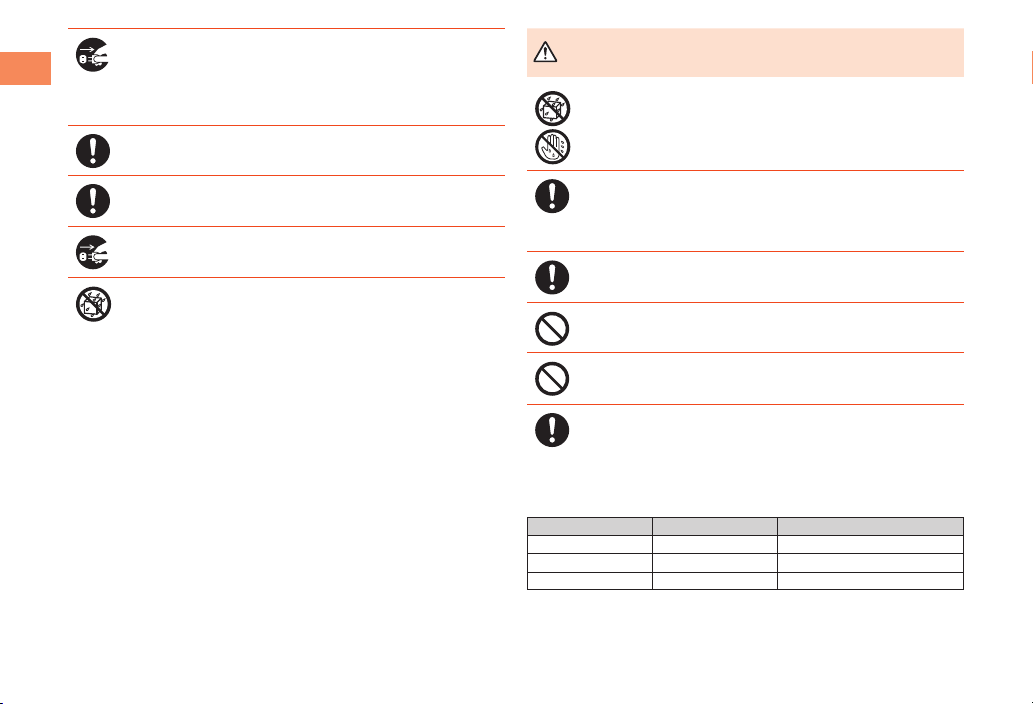The image size is (1033, 704).
Task: Click the middle gray header cell of the table
Action: pyautogui.click(x=715, y=526)
